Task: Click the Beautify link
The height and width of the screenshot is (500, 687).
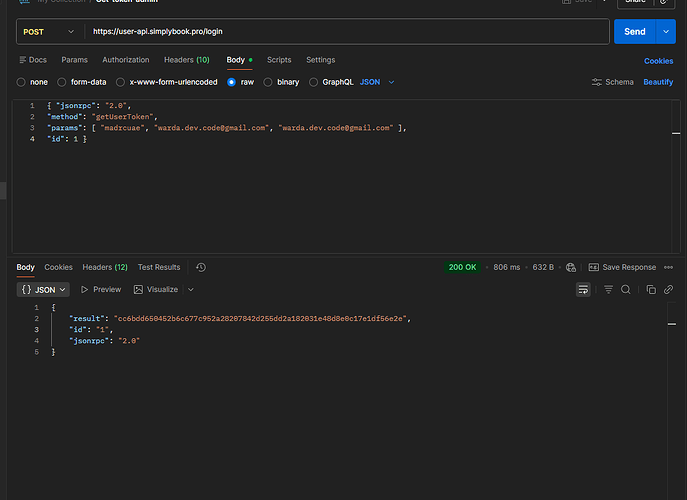Action: click(658, 82)
